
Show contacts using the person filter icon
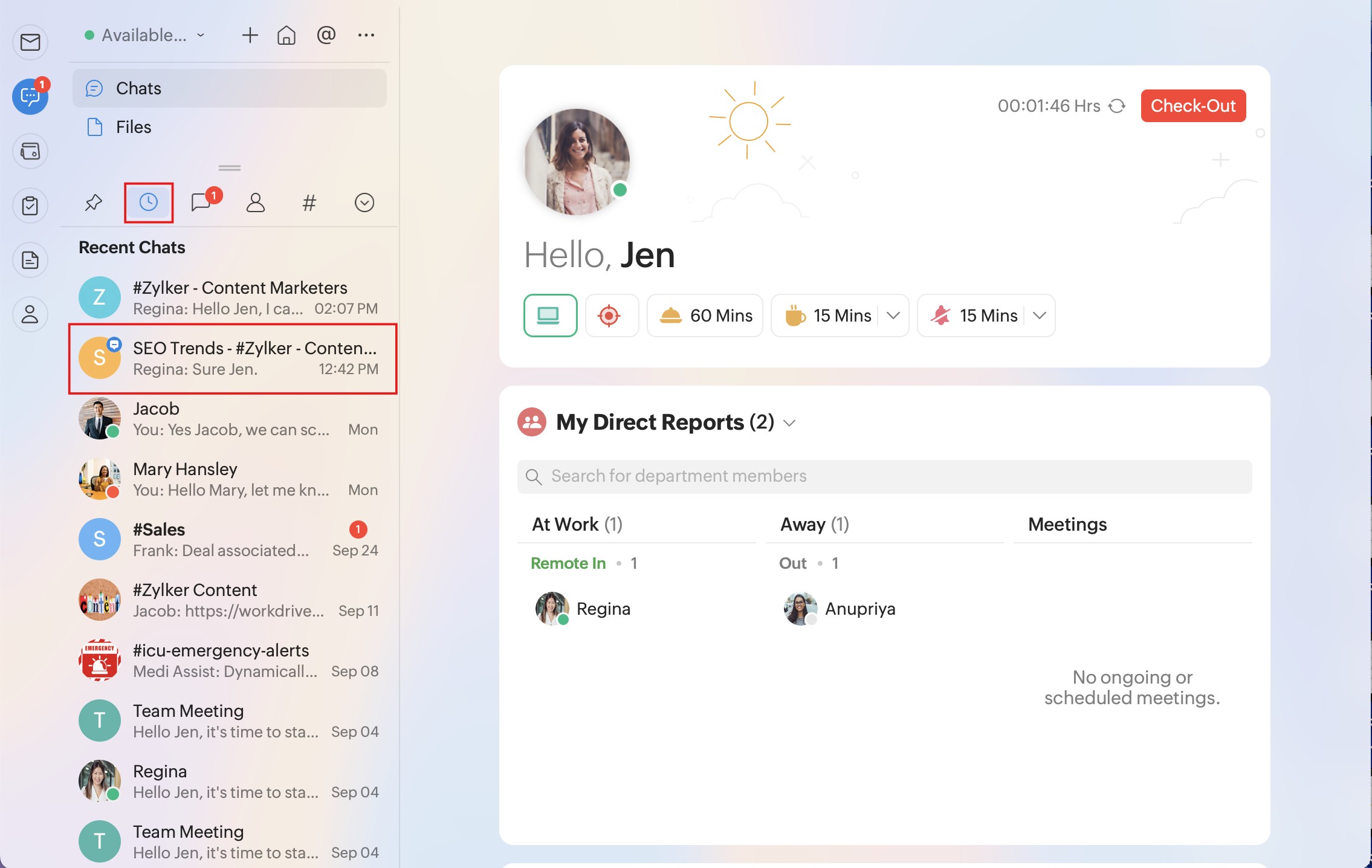point(256,202)
